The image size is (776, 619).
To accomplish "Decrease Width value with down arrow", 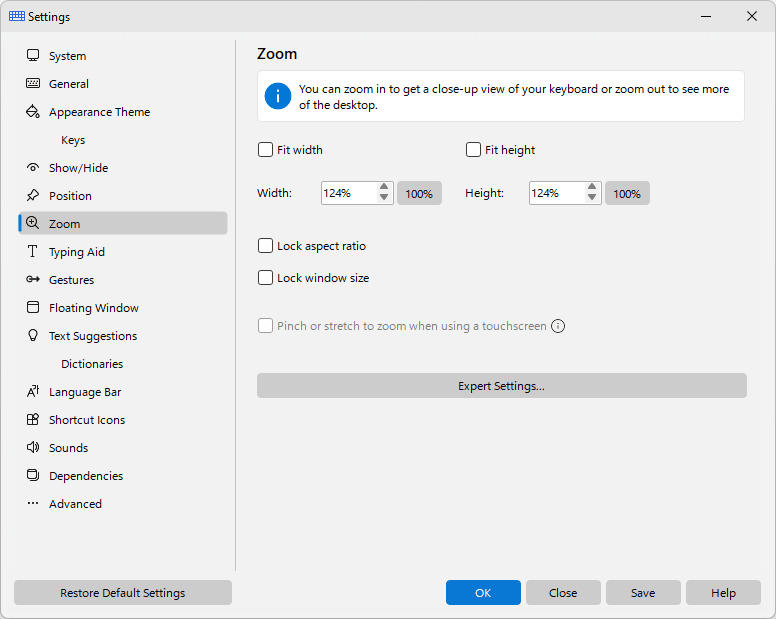I will (x=384, y=197).
